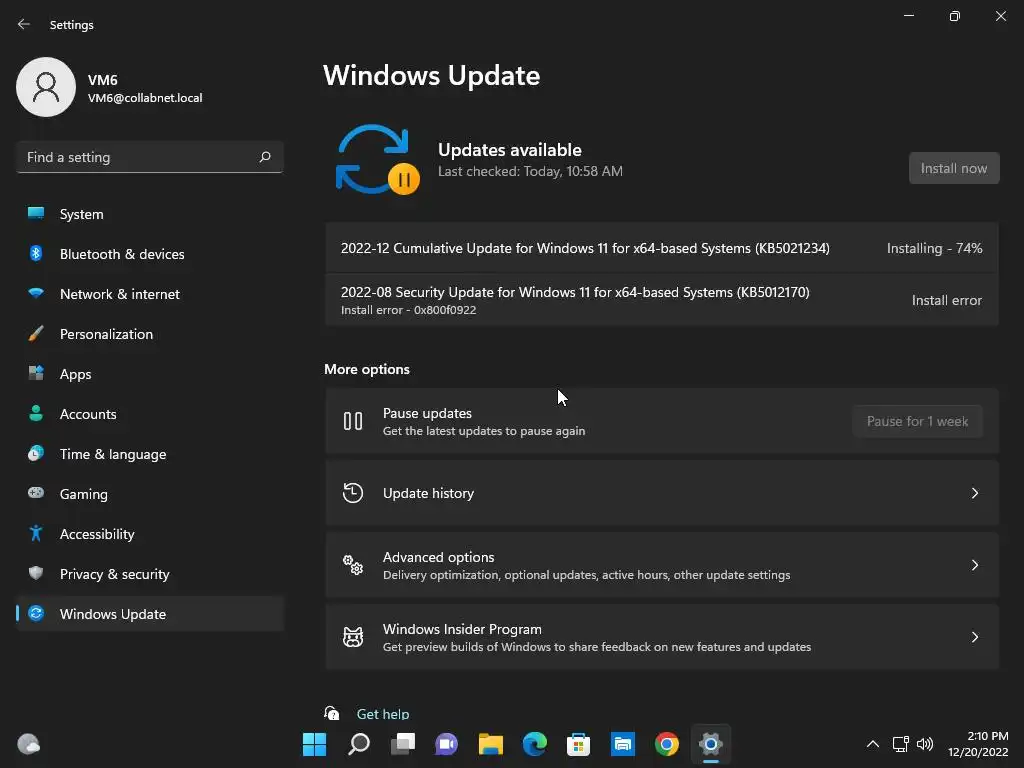
Task: Click the search magnifier in Find a setting
Action: coord(264,157)
